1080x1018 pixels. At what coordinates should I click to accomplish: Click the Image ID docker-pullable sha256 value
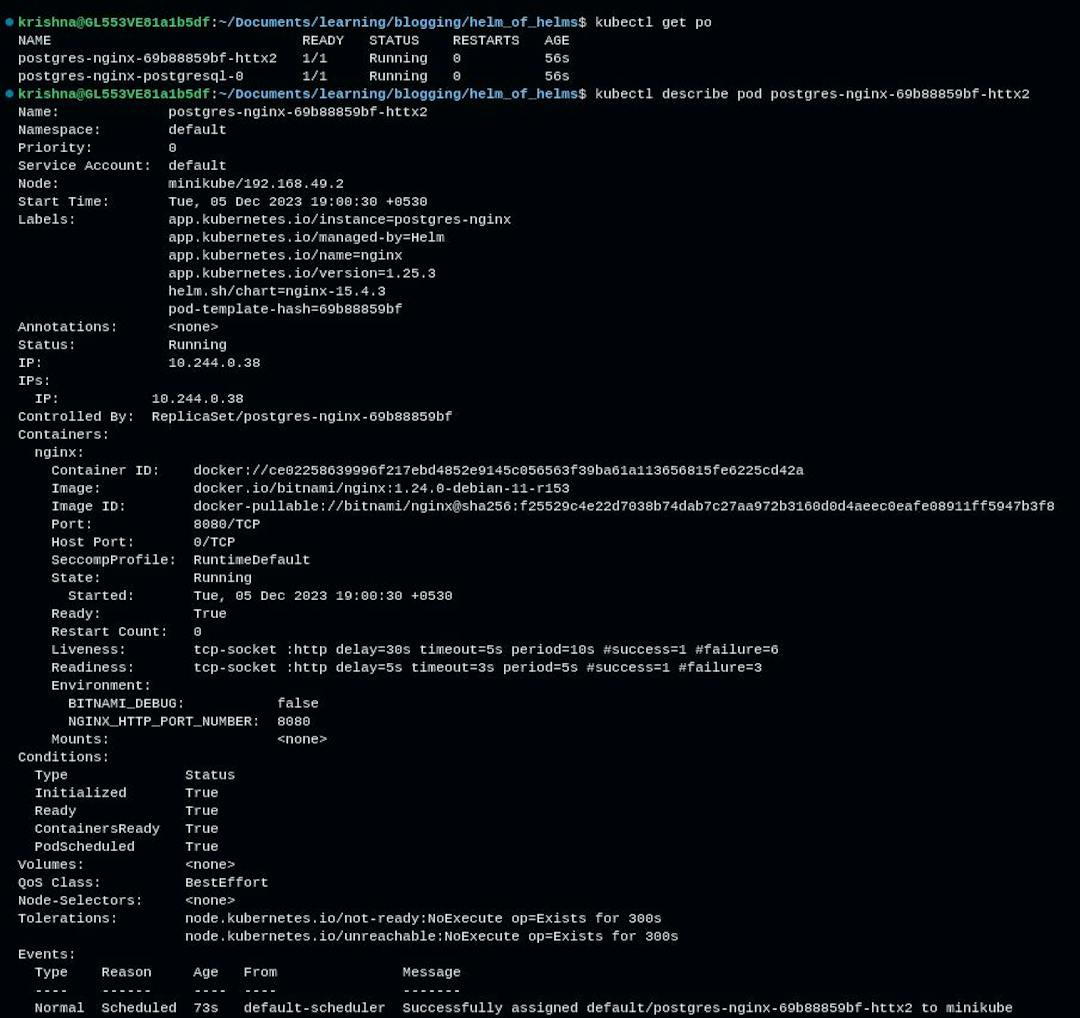click(623, 507)
